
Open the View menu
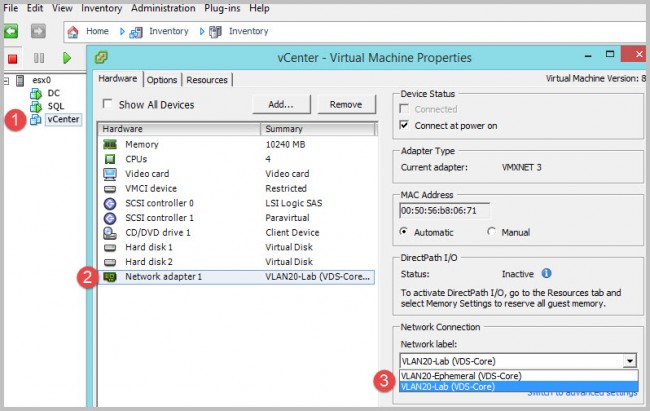[62, 8]
